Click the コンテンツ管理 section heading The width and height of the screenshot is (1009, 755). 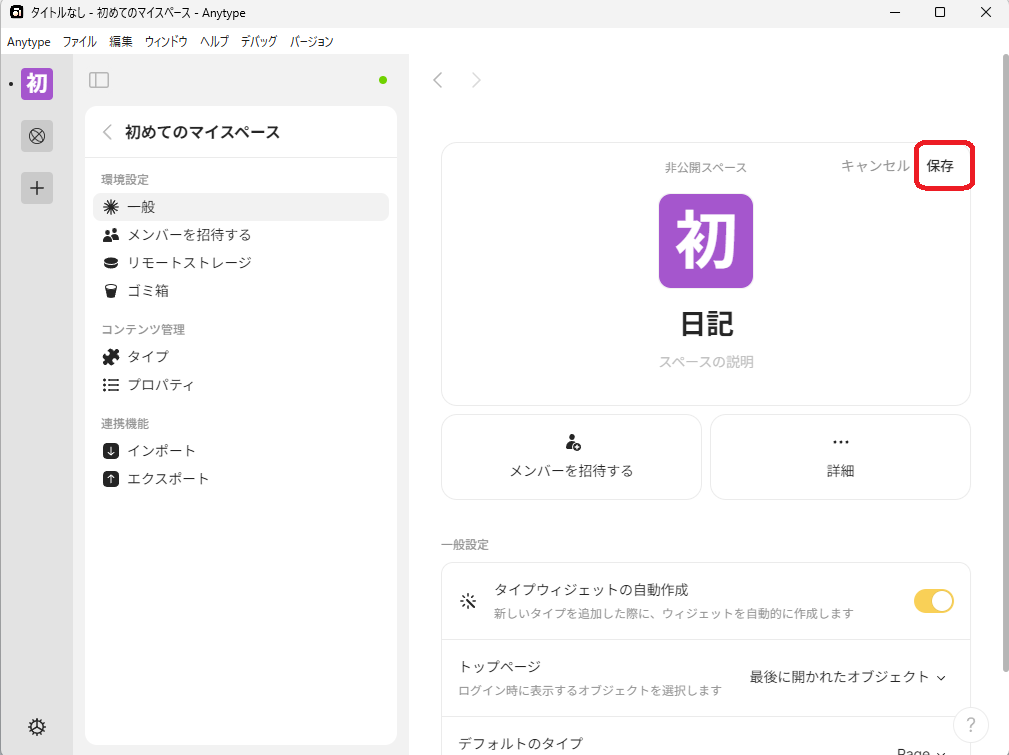[x=143, y=330]
